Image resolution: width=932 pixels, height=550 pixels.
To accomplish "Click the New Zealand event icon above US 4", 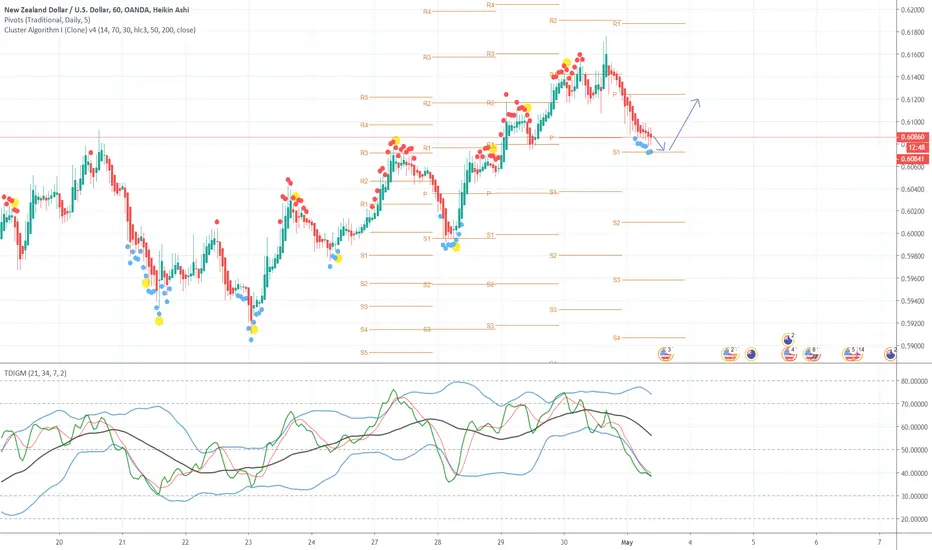I will click(788, 340).
